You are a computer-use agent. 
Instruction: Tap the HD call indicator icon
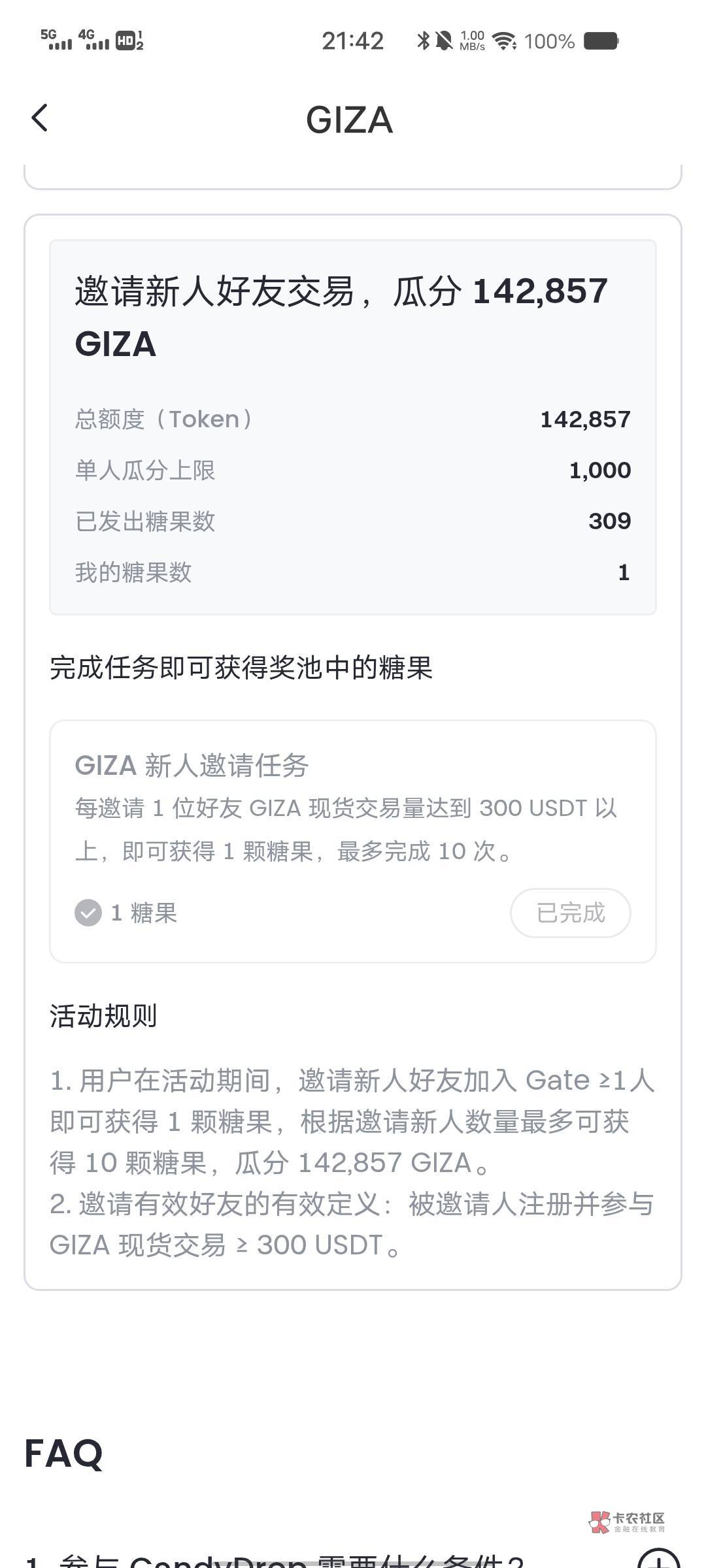tap(129, 41)
